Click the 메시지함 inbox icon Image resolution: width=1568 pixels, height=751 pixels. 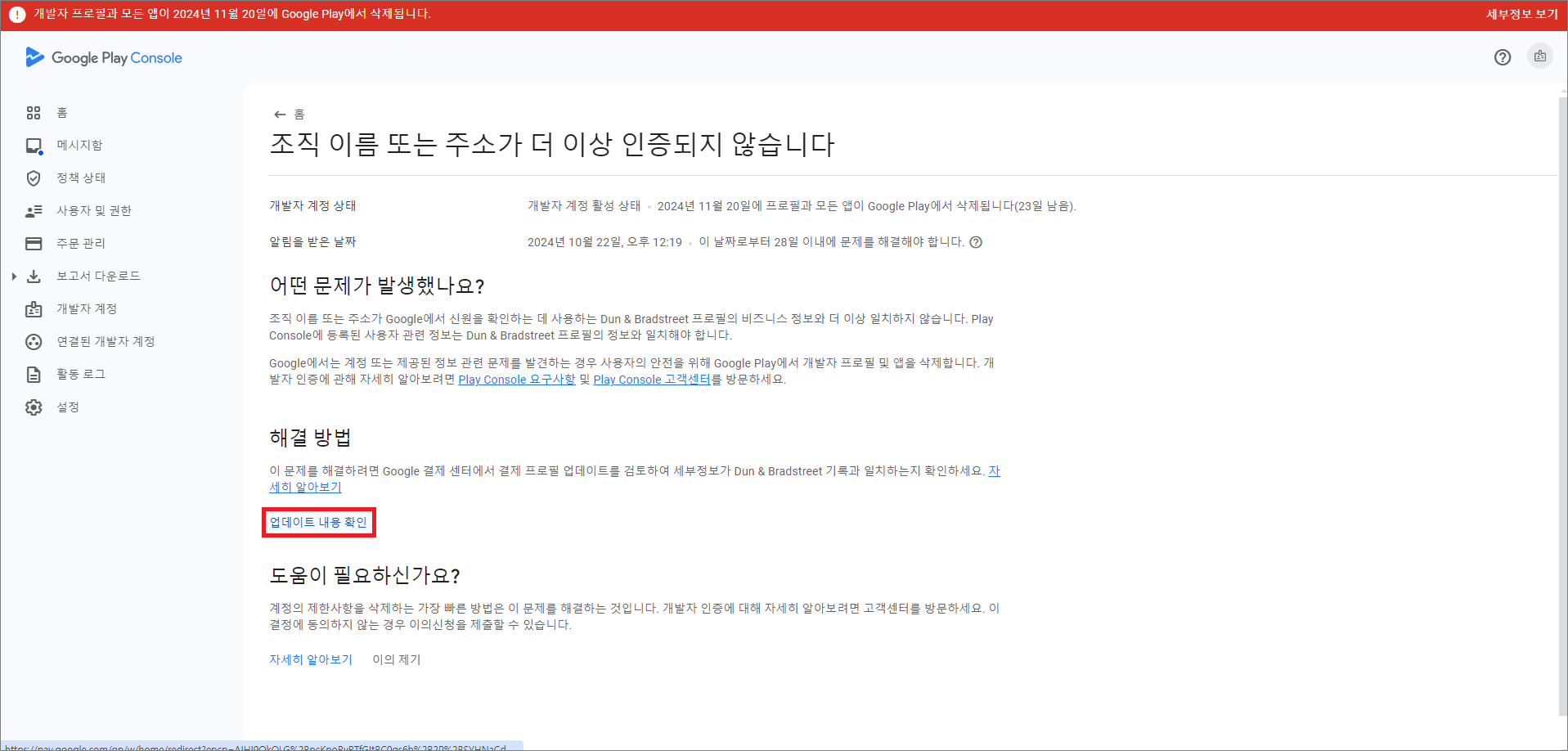[x=34, y=146]
